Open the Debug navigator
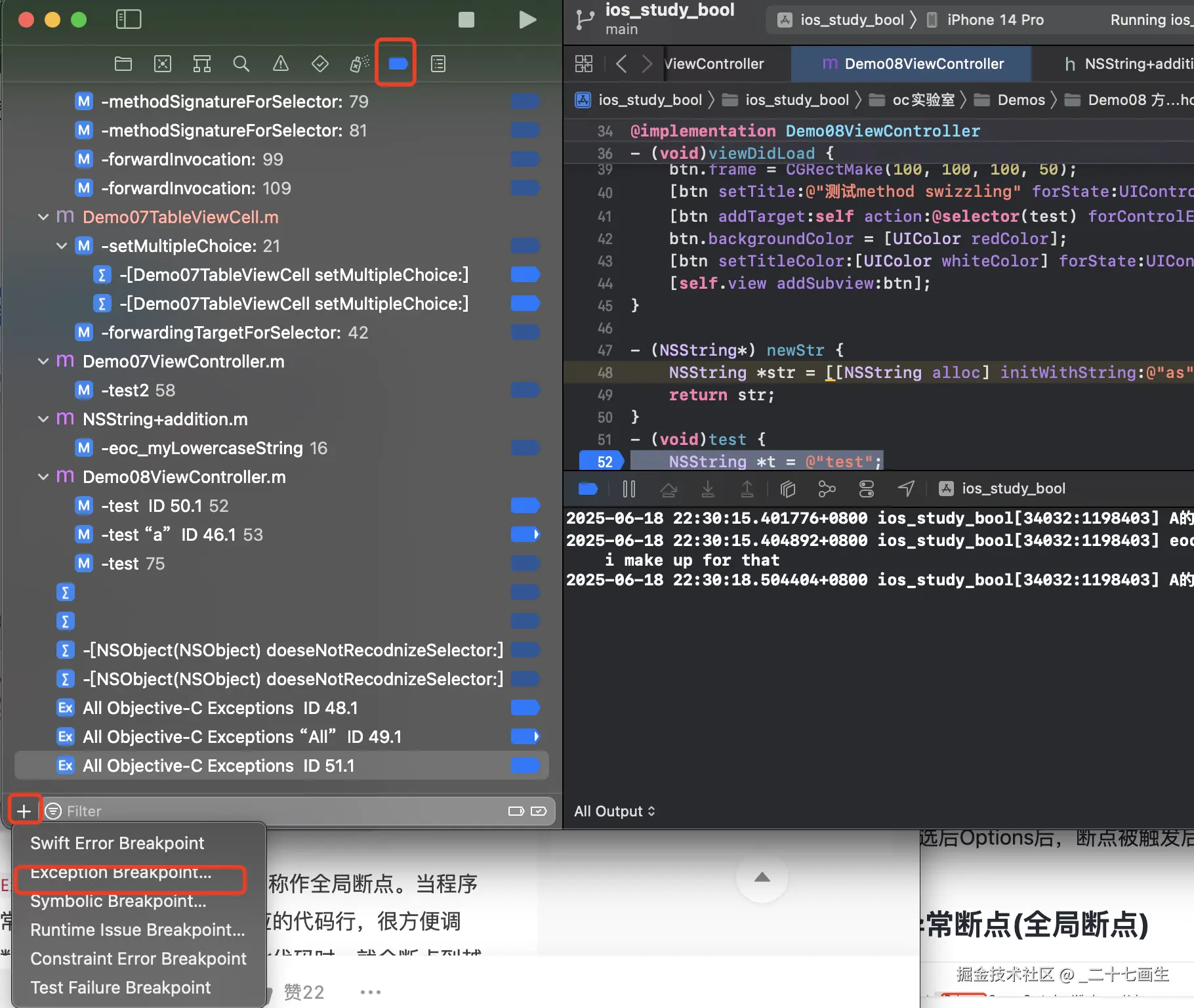The image size is (1194, 1008). [360, 64]
